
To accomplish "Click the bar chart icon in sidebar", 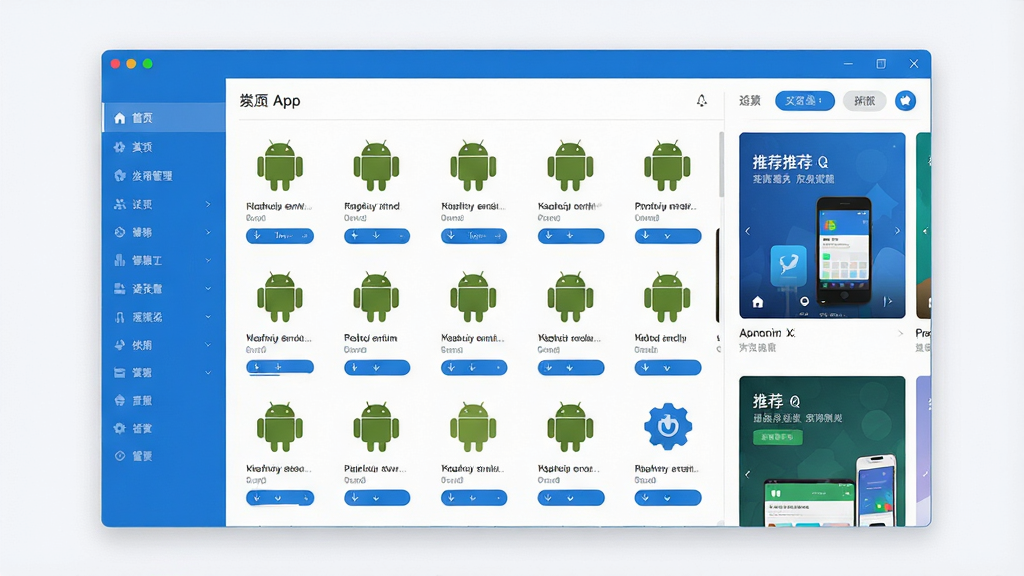I will [x=120, y=260].
